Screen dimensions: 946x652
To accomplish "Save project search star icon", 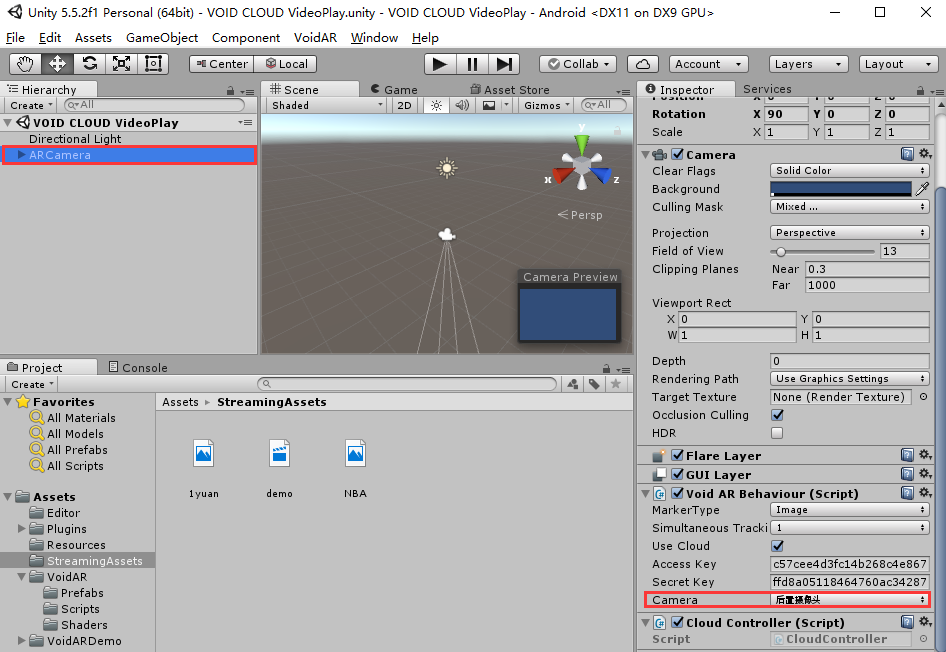I will coord(616,384).
